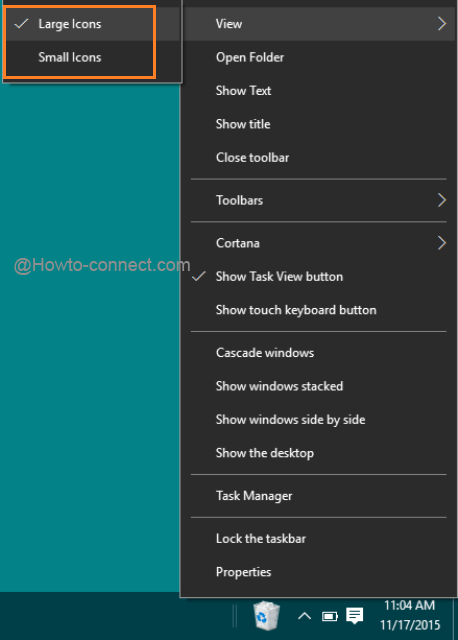Image resolution: width=458 pixels, height=640 pixels.
Task: Open the Recycle Bin taskbar icon
Action: 266,616
